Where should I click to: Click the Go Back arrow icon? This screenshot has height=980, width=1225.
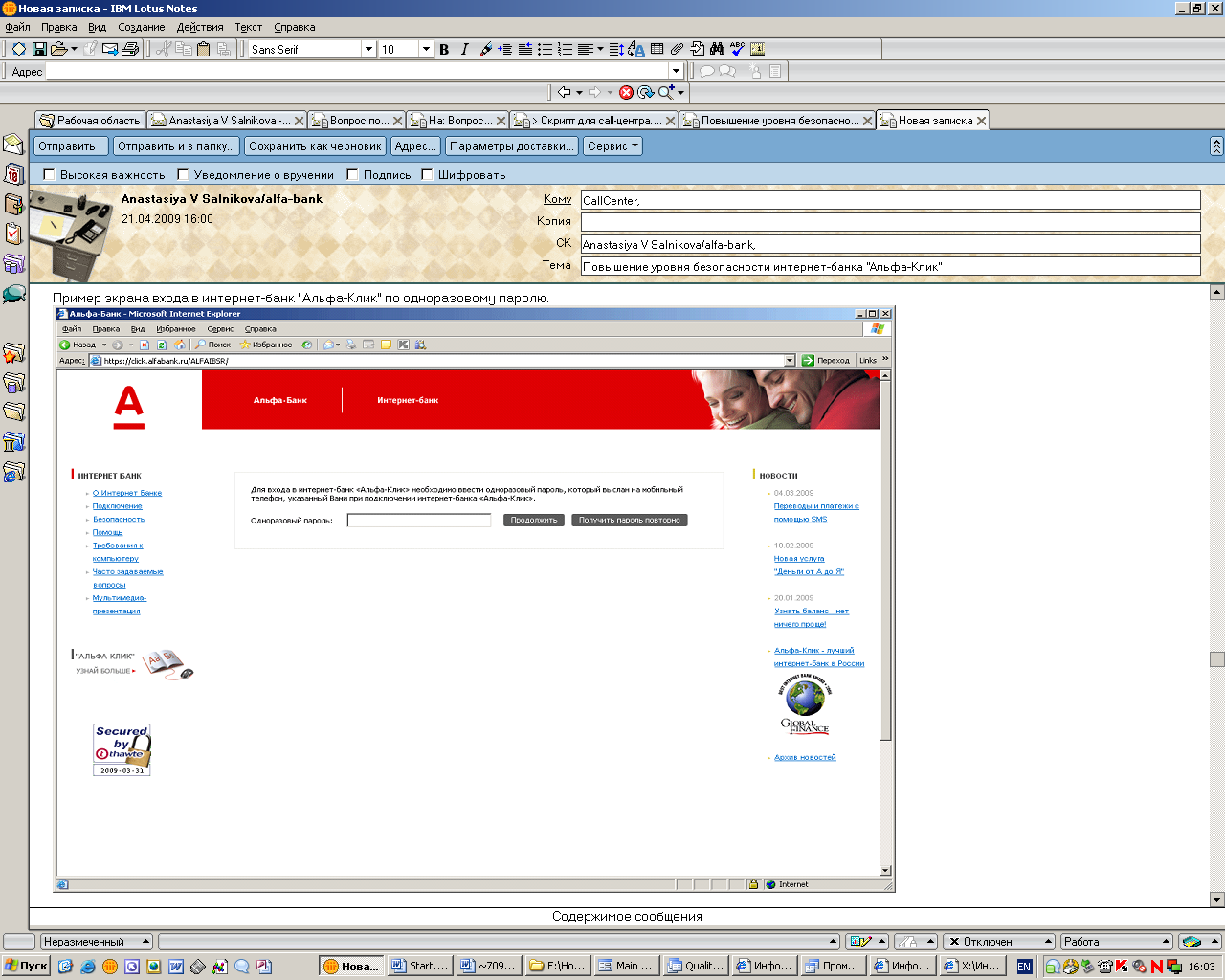[x=565, y=92]
